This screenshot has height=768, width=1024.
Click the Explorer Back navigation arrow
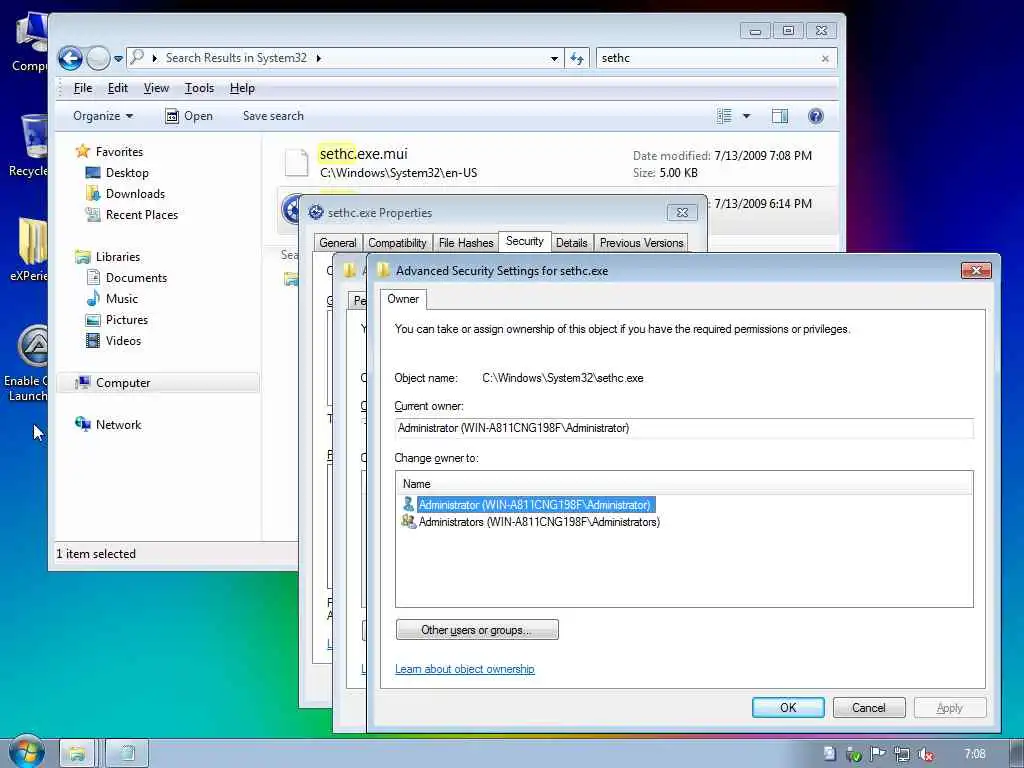71,58
